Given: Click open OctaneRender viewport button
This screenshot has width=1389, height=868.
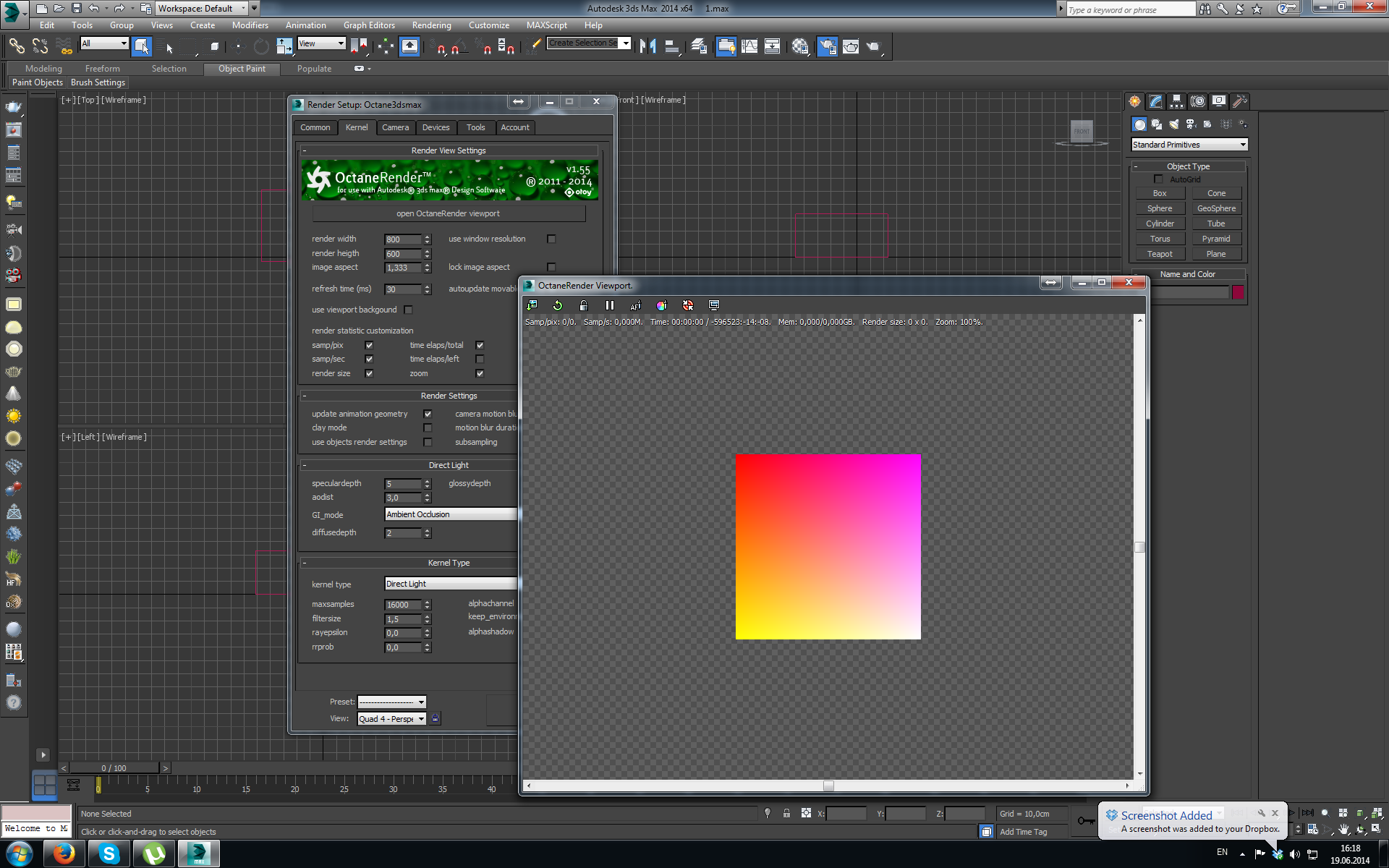Looking at the screenshot, I should coord(448,213).
